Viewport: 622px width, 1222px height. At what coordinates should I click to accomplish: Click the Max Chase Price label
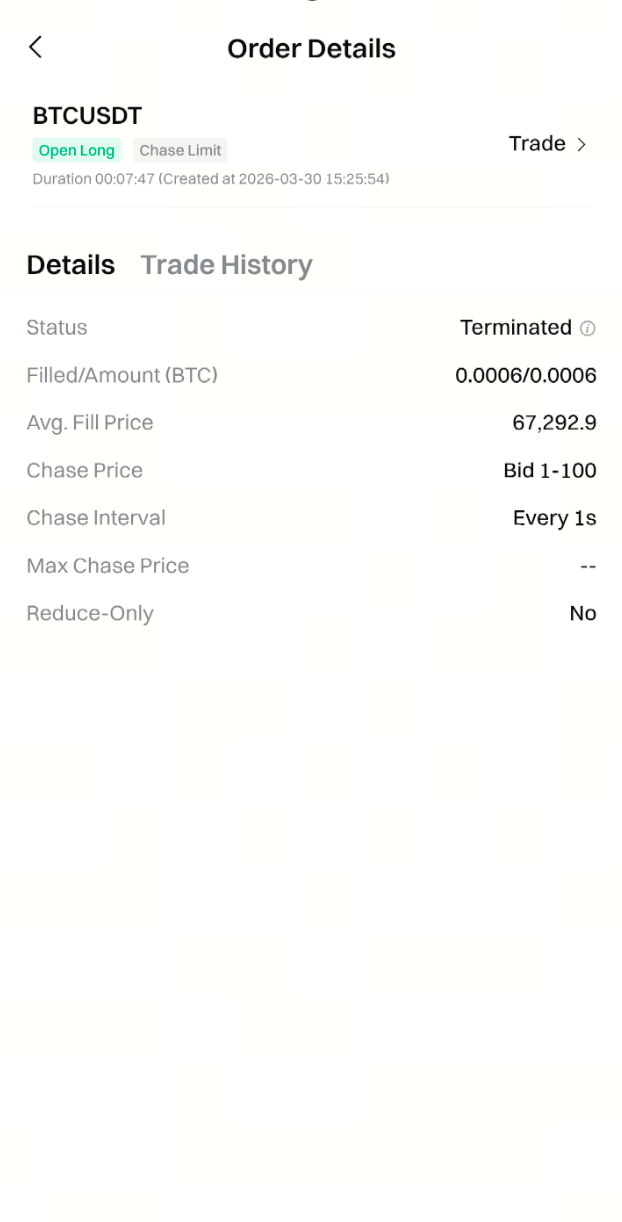coord(108,566)
